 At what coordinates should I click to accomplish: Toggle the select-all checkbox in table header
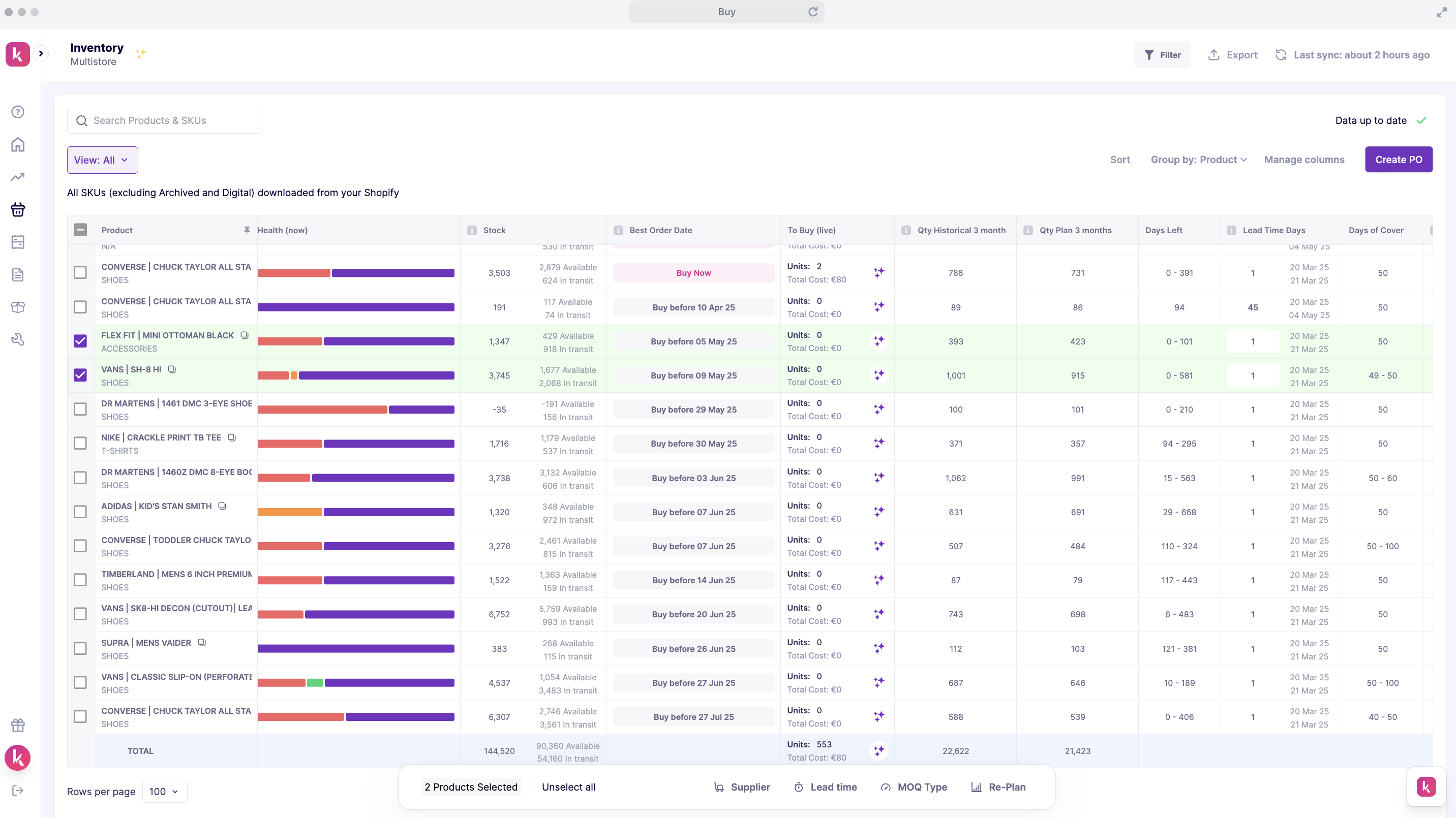click(80, 229)
